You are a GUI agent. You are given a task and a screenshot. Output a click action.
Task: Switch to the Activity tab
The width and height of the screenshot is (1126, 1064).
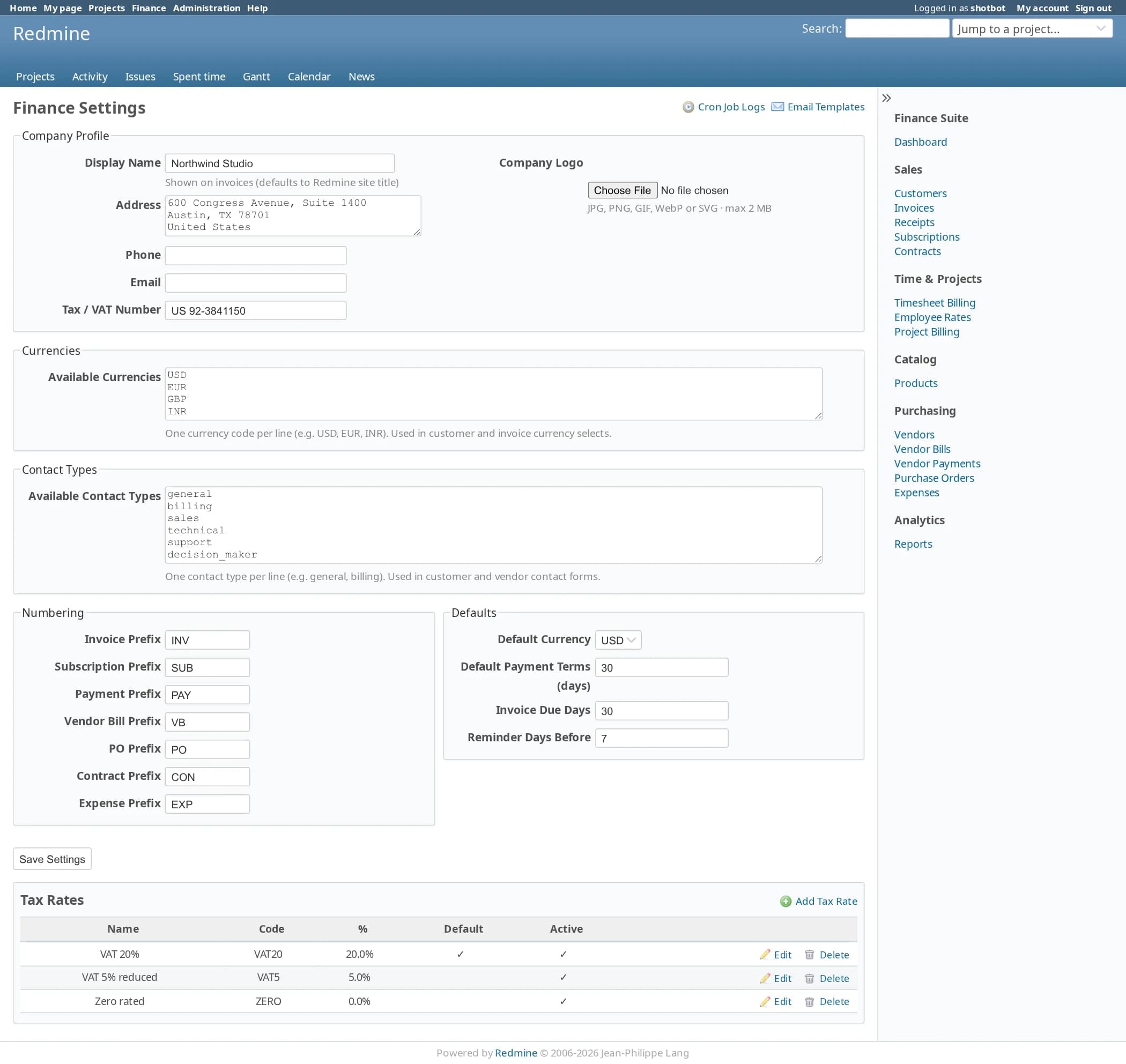pyautogui.click(x=90, y=77)
